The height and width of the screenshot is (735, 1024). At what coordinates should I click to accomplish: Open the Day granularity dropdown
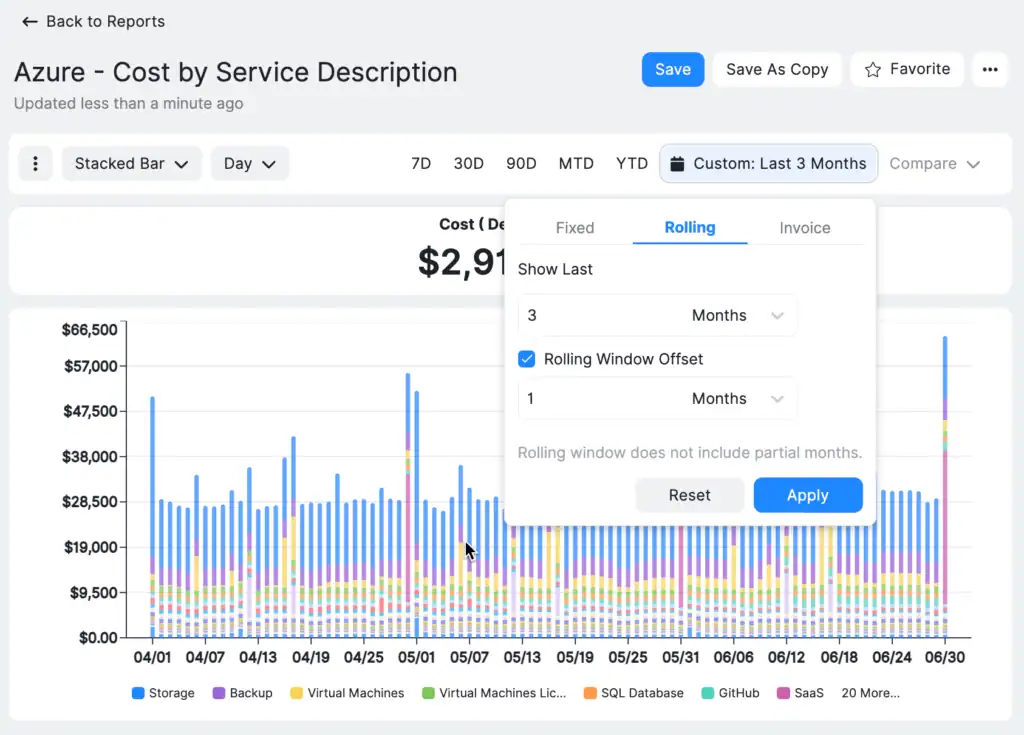249,163
